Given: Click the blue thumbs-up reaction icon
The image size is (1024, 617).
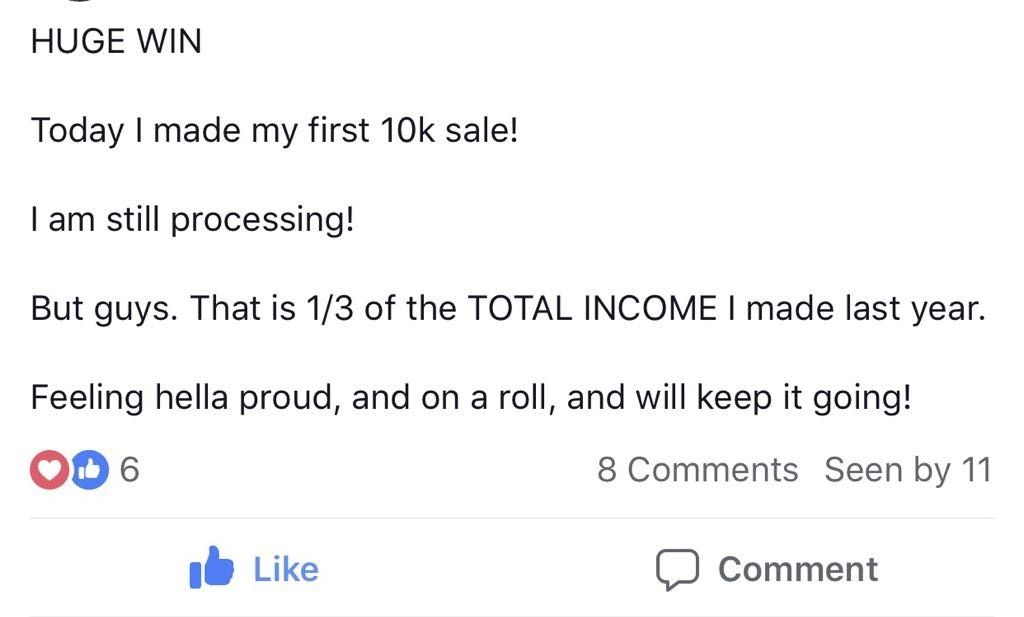Looking at the screenshot, I should (89, 470).
